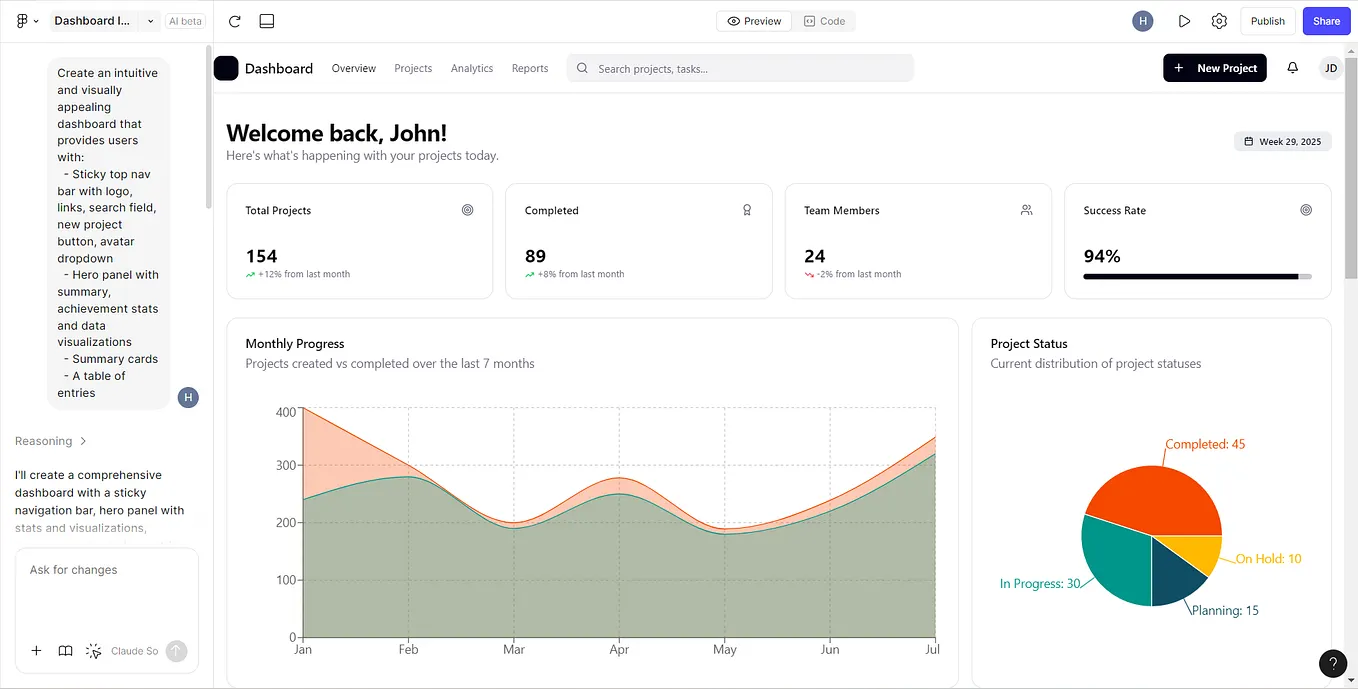Open the guidelines book icon in chat bar

[65, 651]
